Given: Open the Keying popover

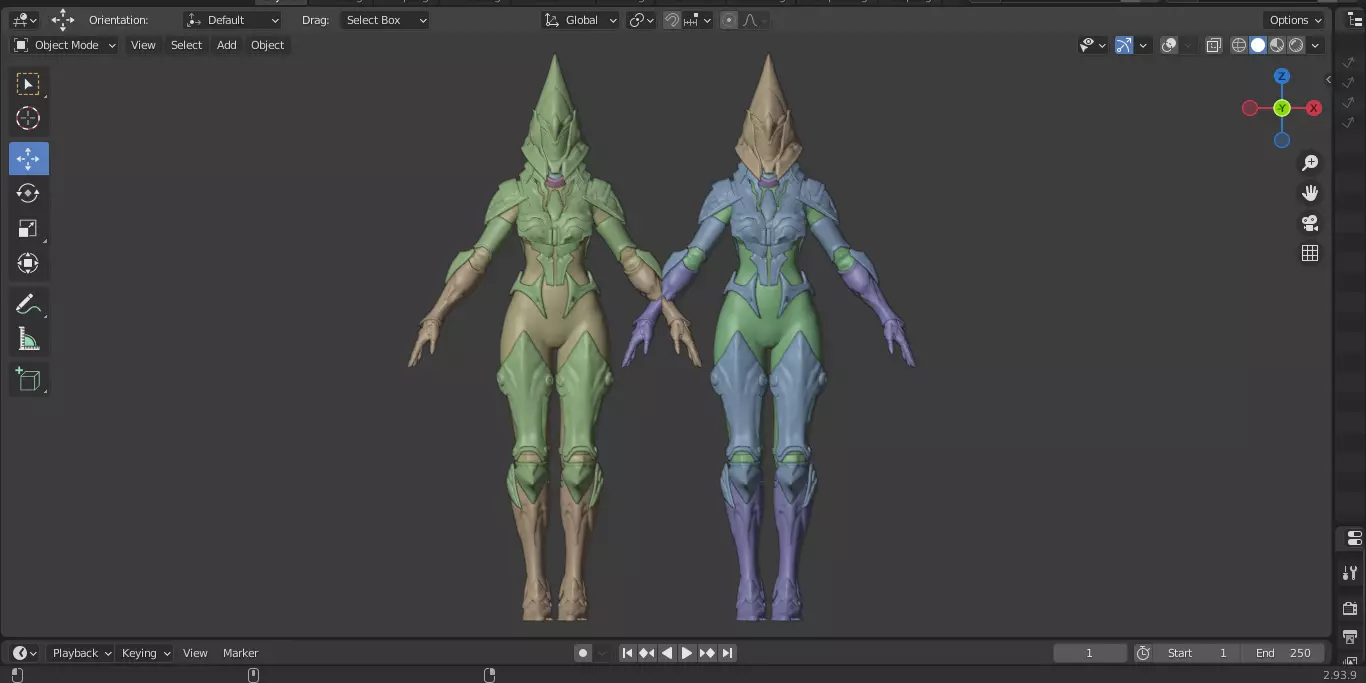Looking at the screenshot, I should point(146,653).
